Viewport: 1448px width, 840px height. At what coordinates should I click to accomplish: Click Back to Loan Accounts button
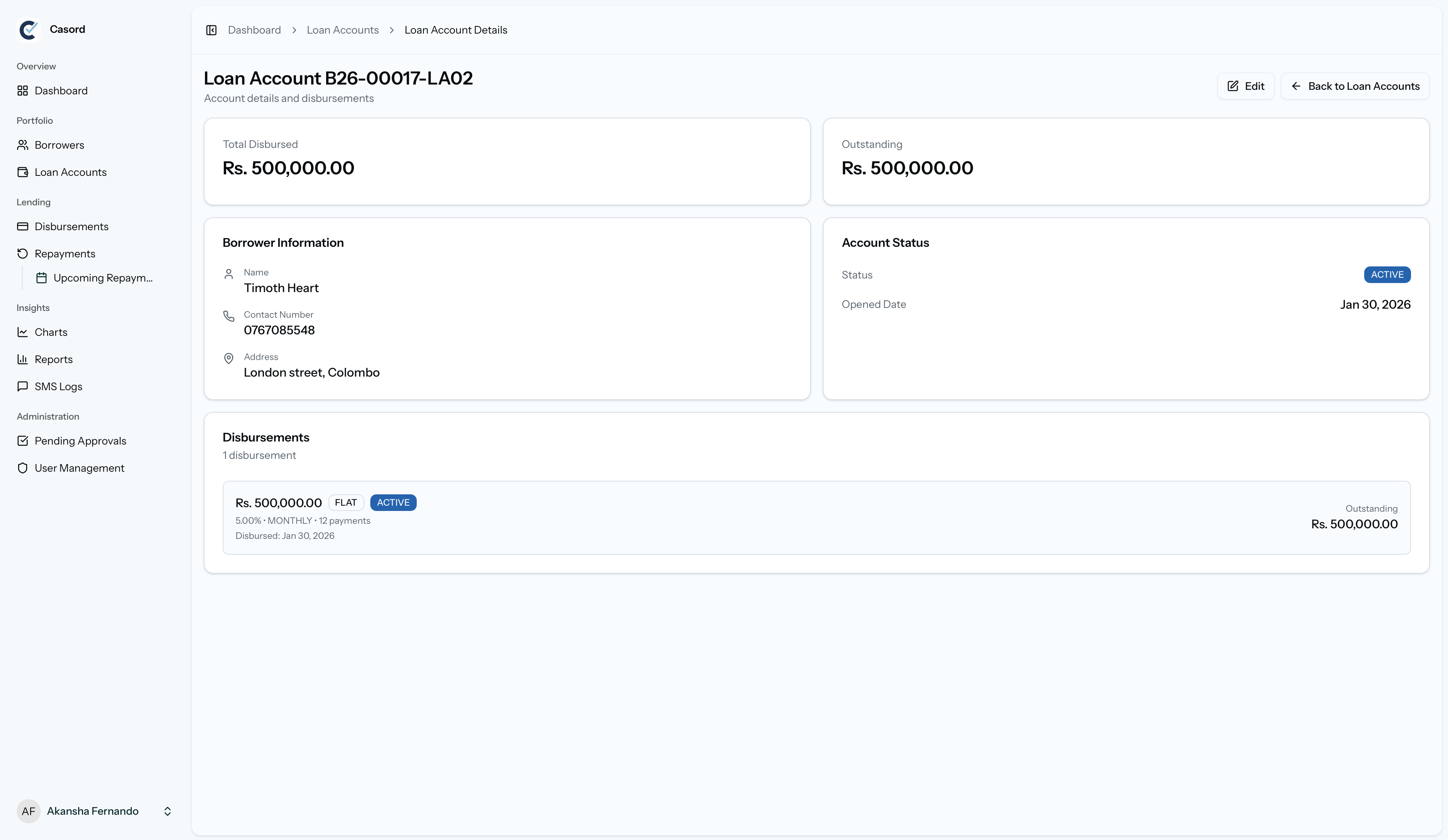1355,86
